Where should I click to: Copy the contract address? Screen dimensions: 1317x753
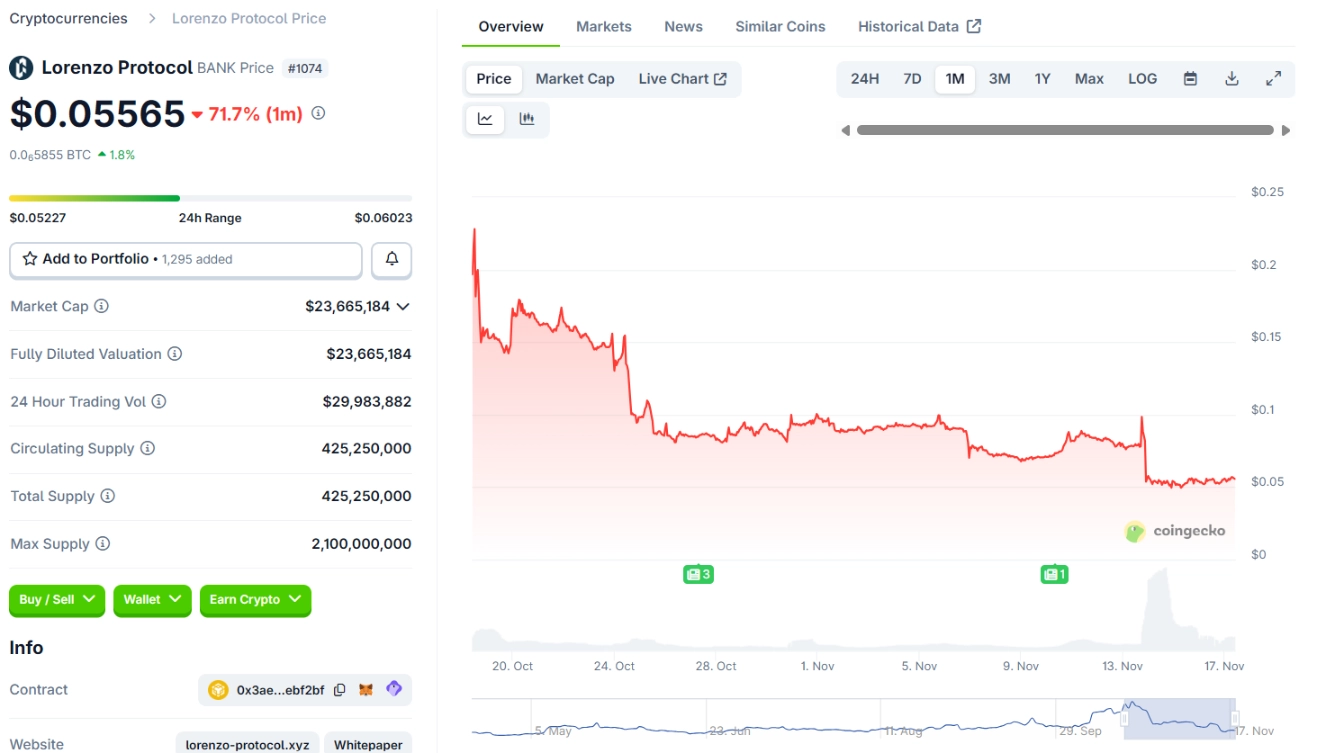(x=340, y=690)
